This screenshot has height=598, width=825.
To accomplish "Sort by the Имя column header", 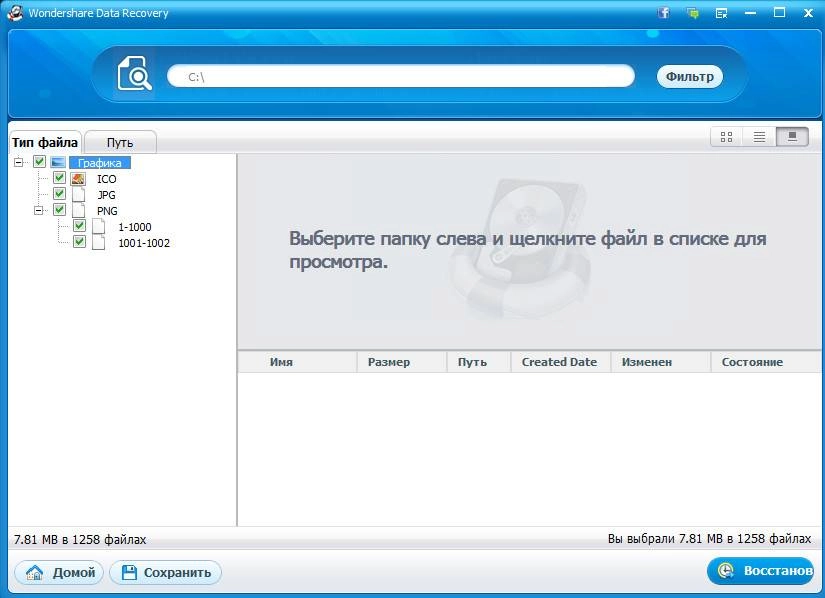I will point(297,362).
